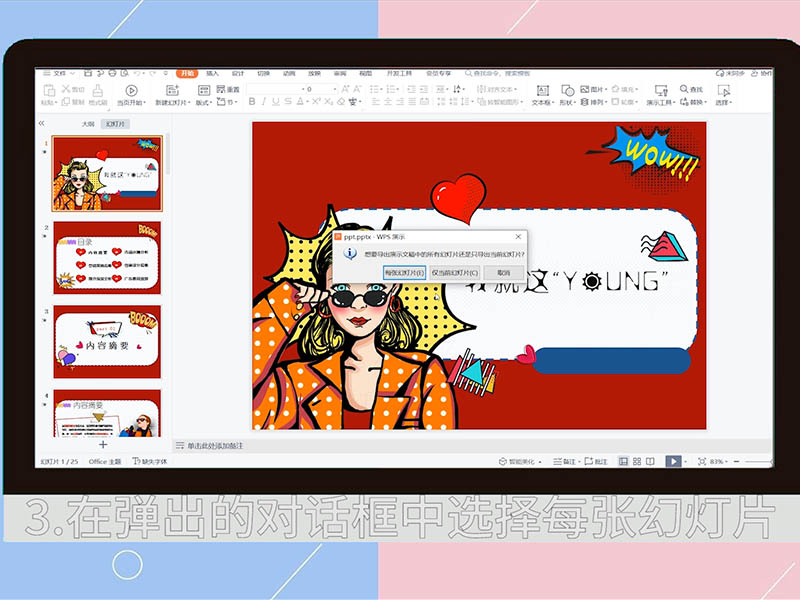Click the 仅当前幻灯片(C) dialog button
The height and width of the screenshot is (600, 800).
click(x=455, y=273)
